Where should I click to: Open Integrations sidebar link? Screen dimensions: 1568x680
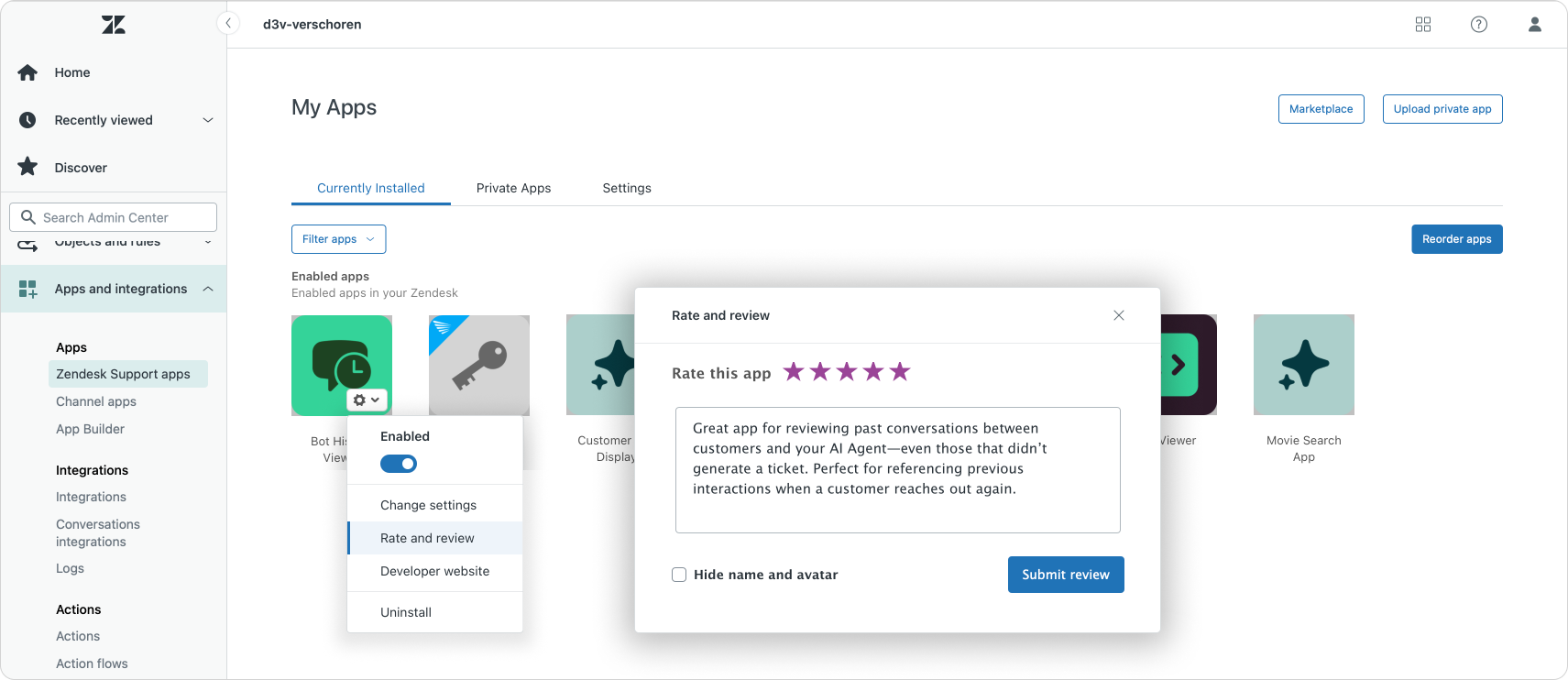[91, 497]
